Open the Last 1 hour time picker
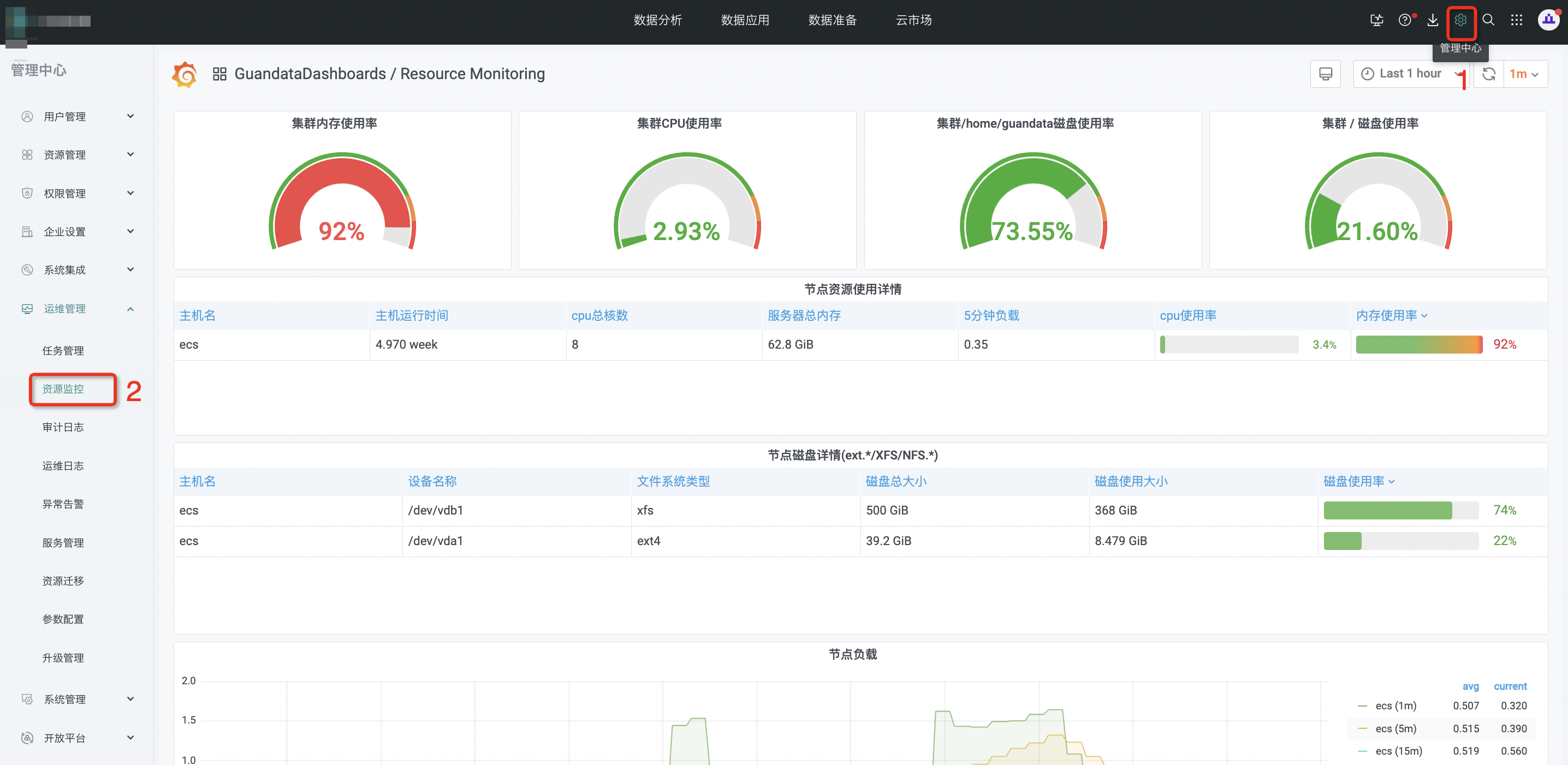The width and height of the screenshot is (1568, 765). pos(1410,74)
